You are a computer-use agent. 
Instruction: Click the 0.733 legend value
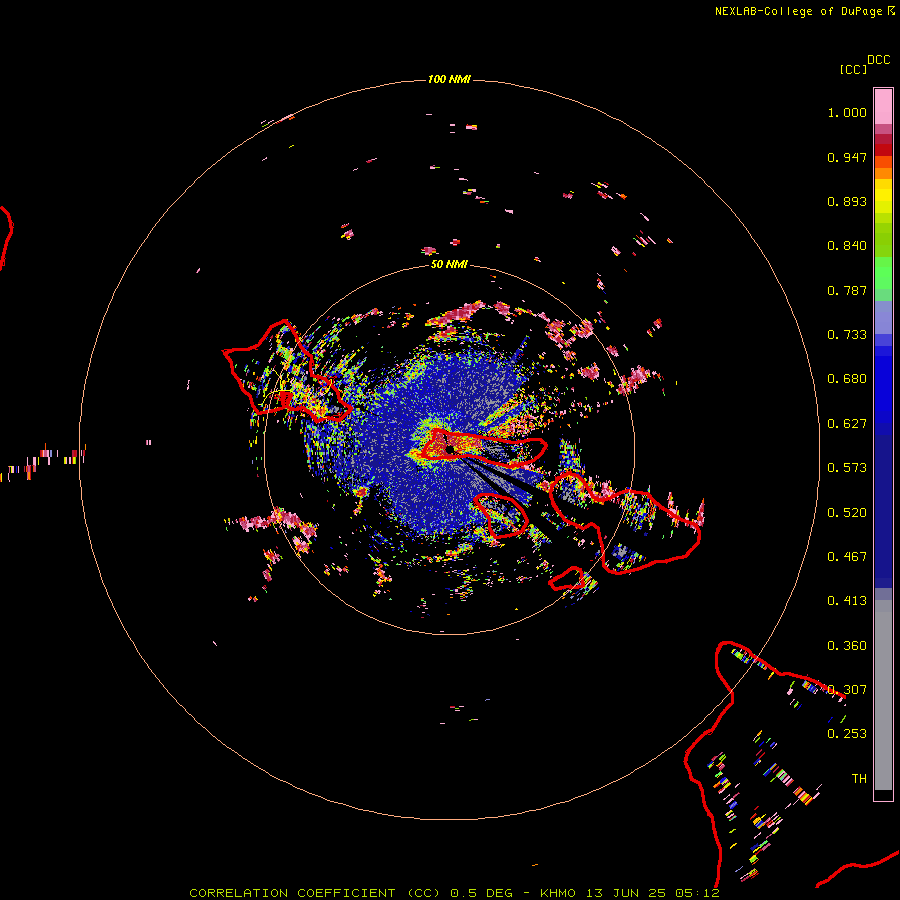tap(847, 335)
